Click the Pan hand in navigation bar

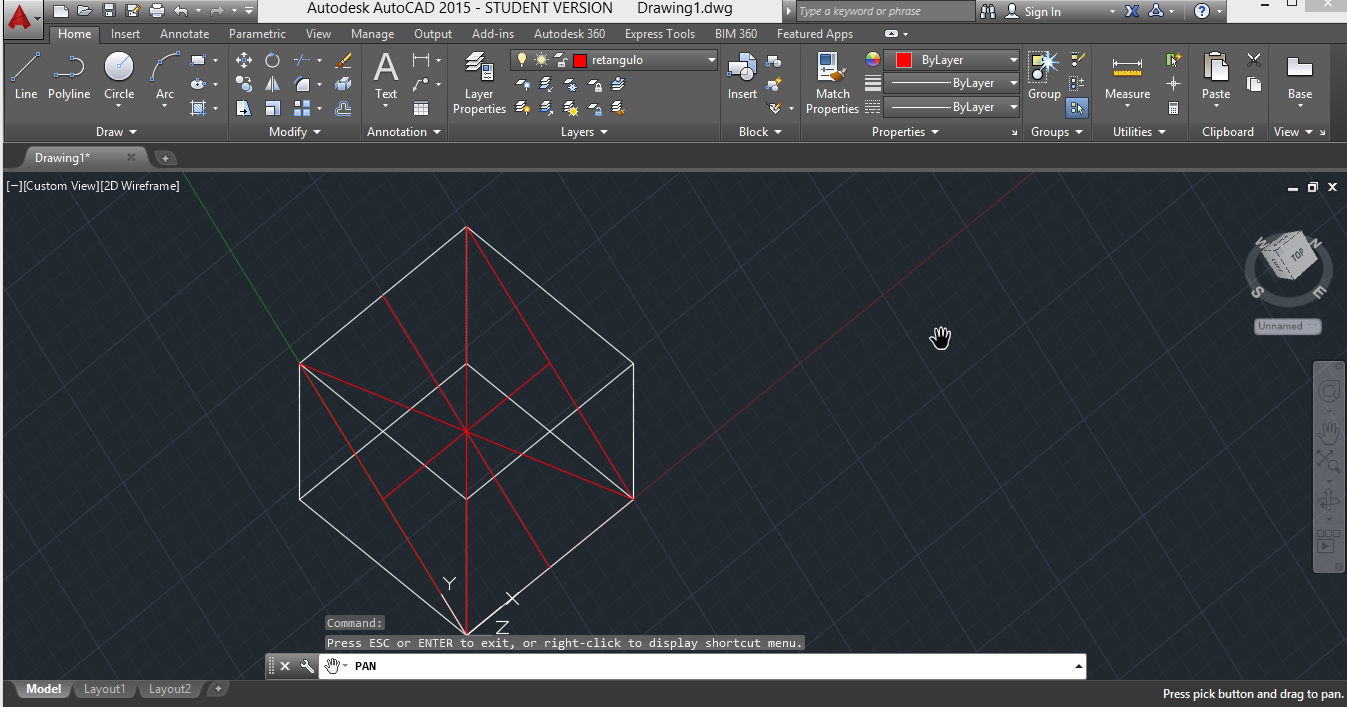tap(1328, 433)
